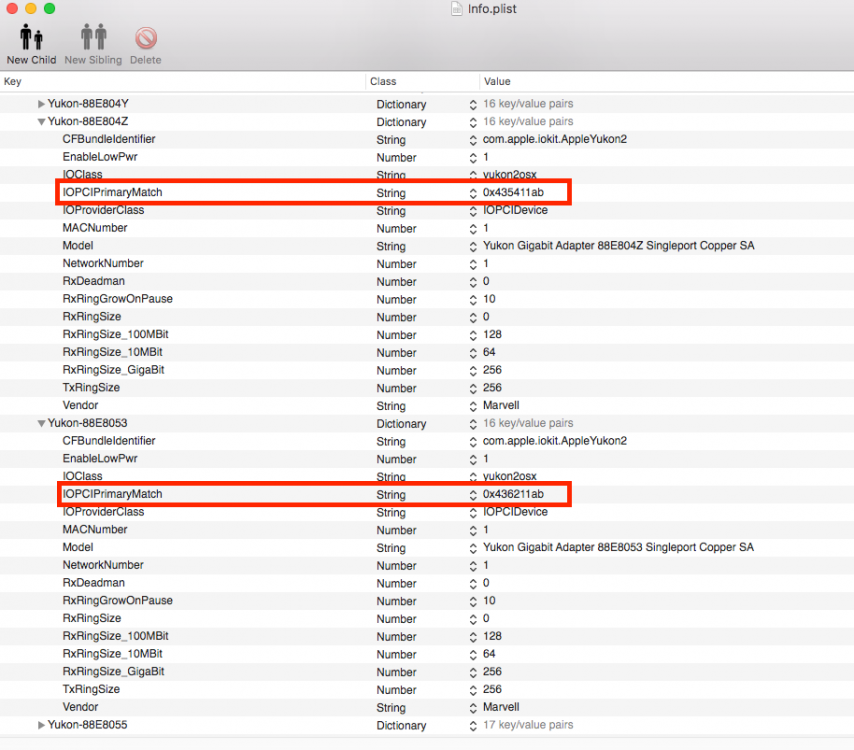
Task: Click value 128 under Yukon-88E8053
Action: click(492, 636)
